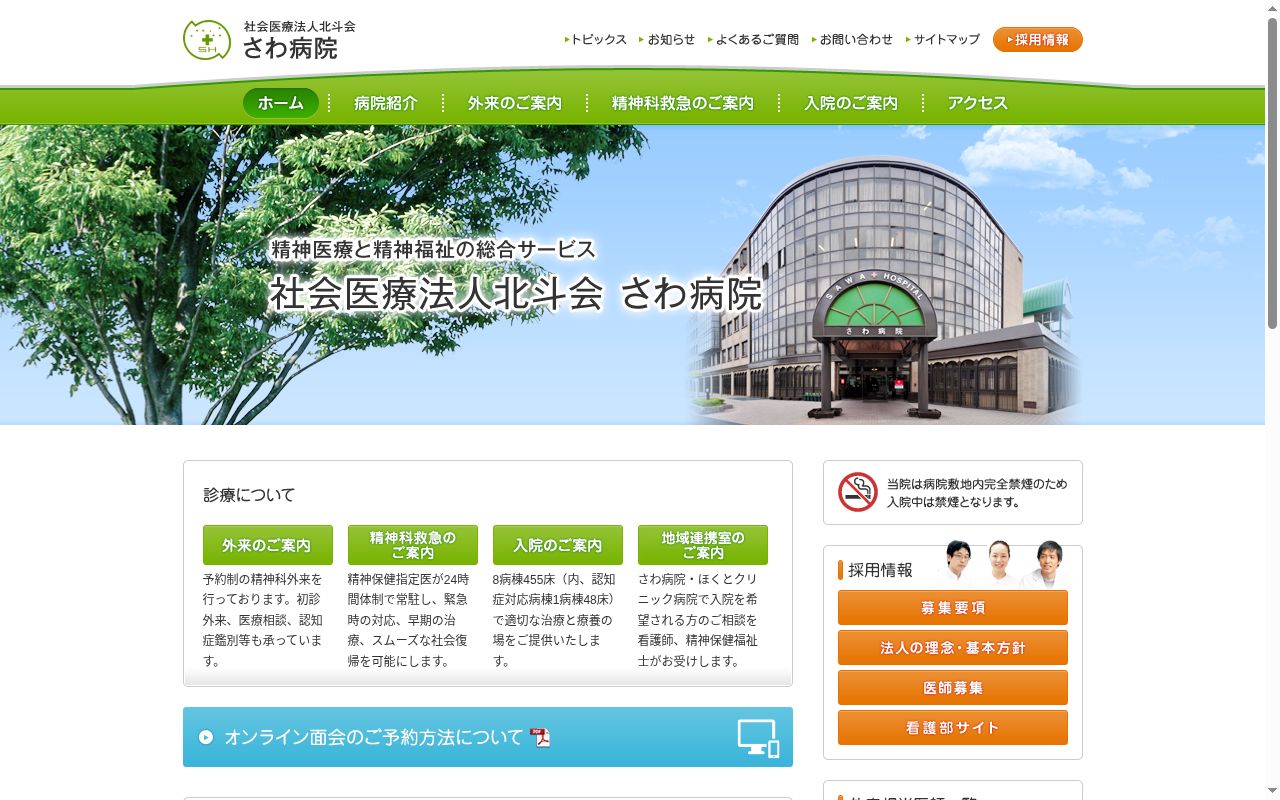Open the 地域連携室のご案内 green button
This screenshot has width=1280, height=800.
(x=703, y=545)
